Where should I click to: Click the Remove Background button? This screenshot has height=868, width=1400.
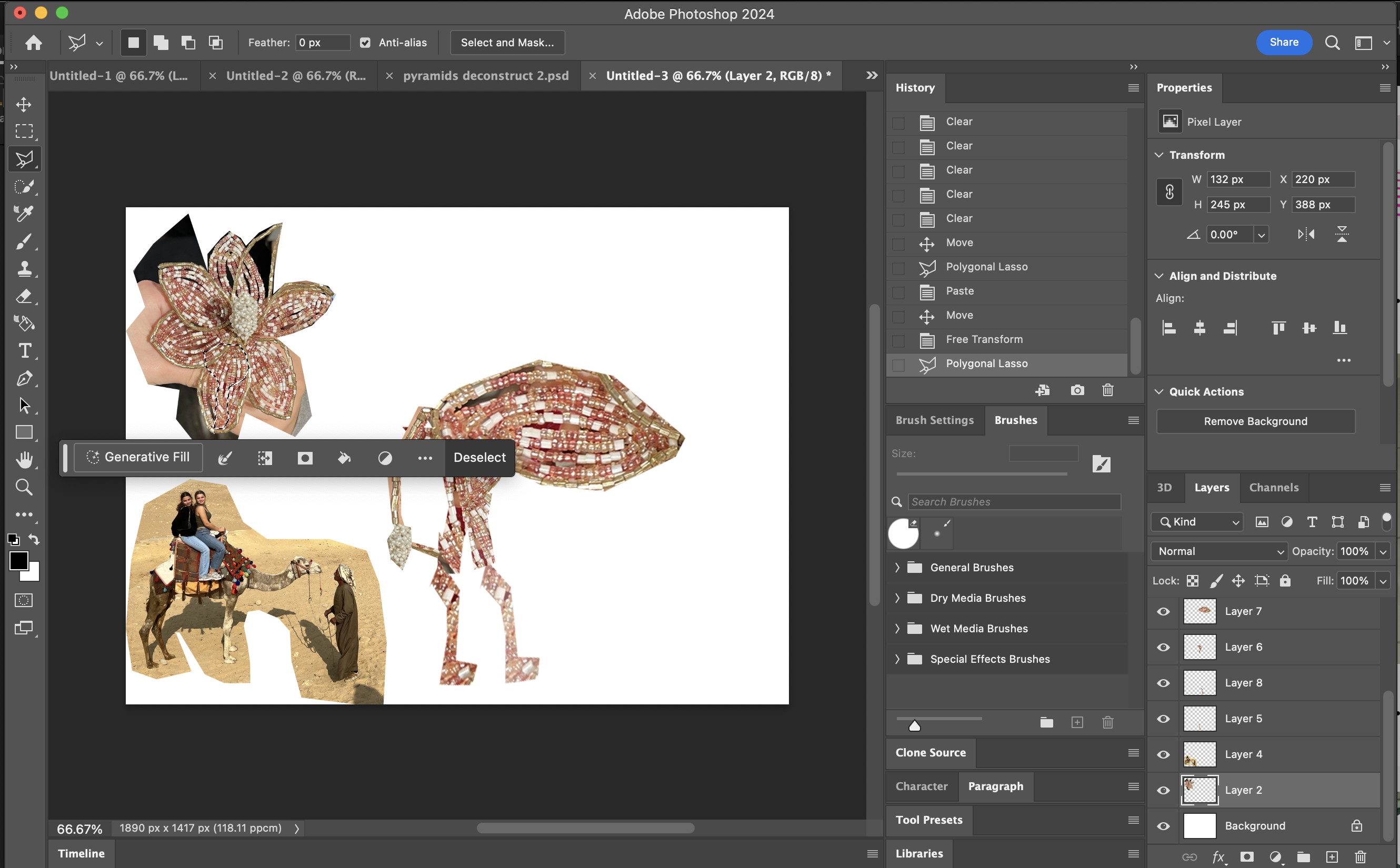(1255, 421)
